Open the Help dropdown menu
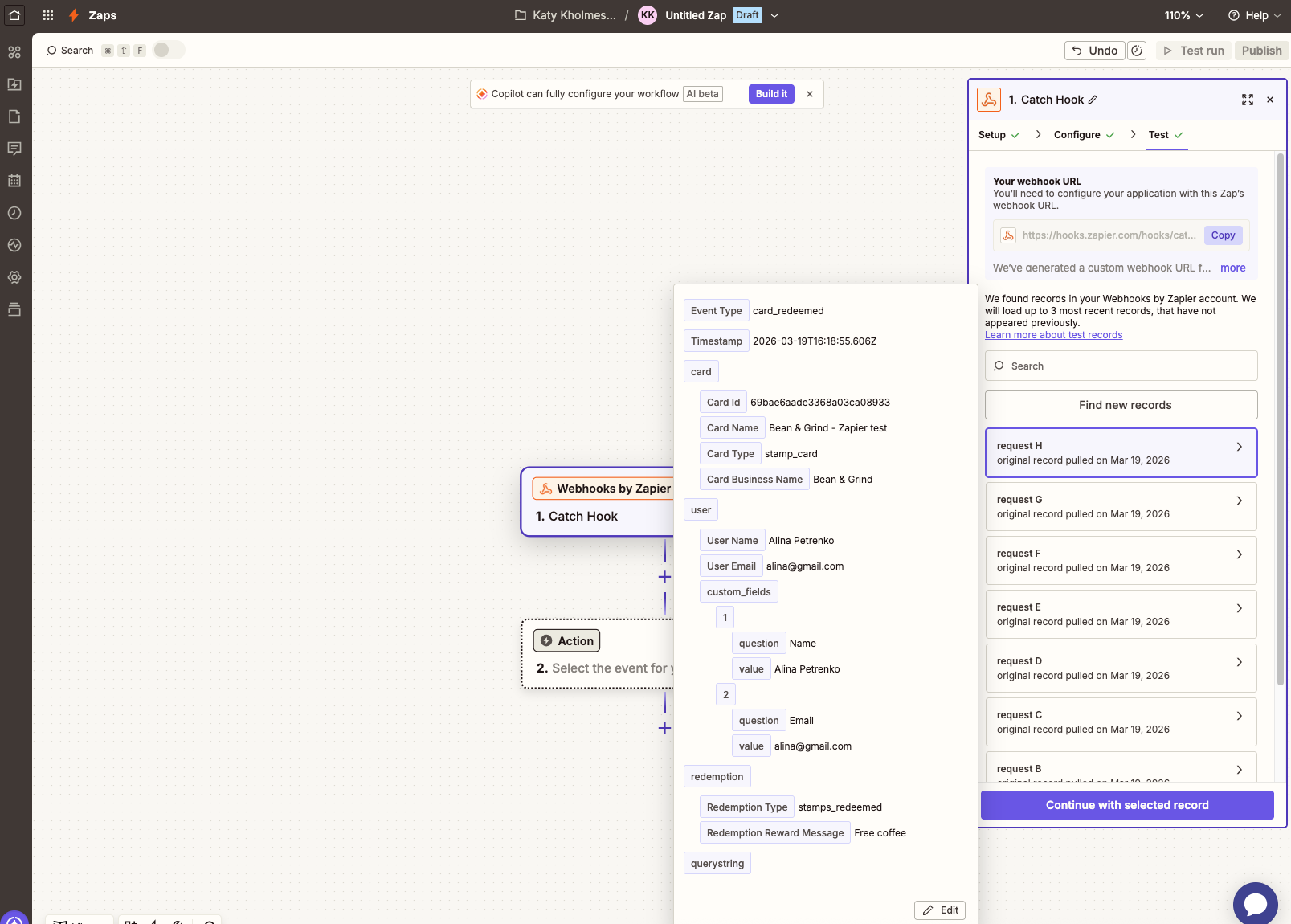The image size is (1291, 924). pos(1254,15)
